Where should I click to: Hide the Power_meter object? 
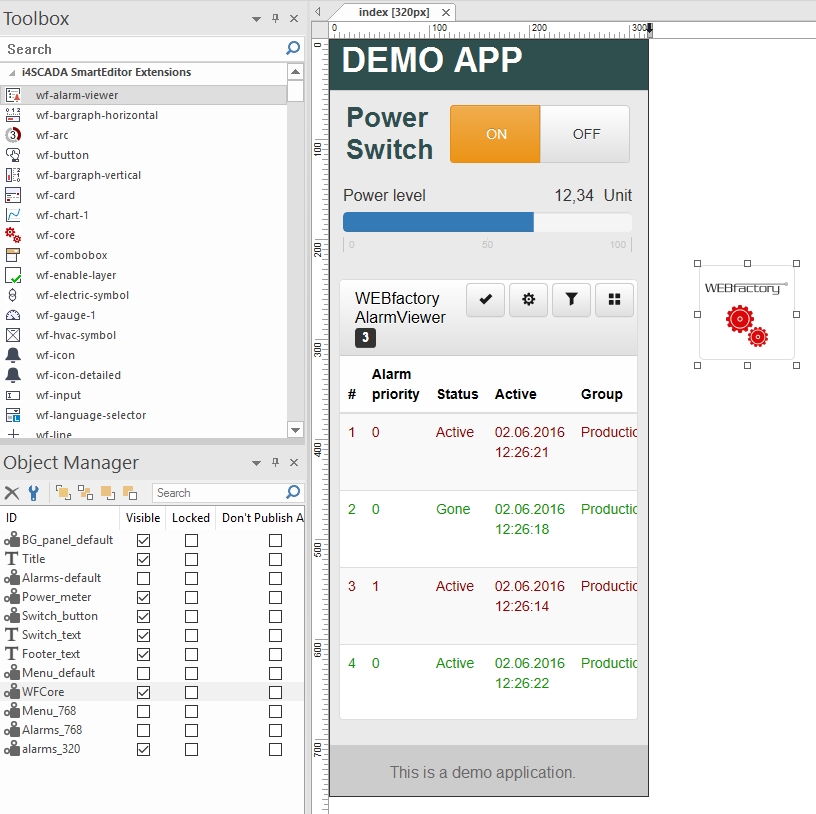tap(144, 597)
